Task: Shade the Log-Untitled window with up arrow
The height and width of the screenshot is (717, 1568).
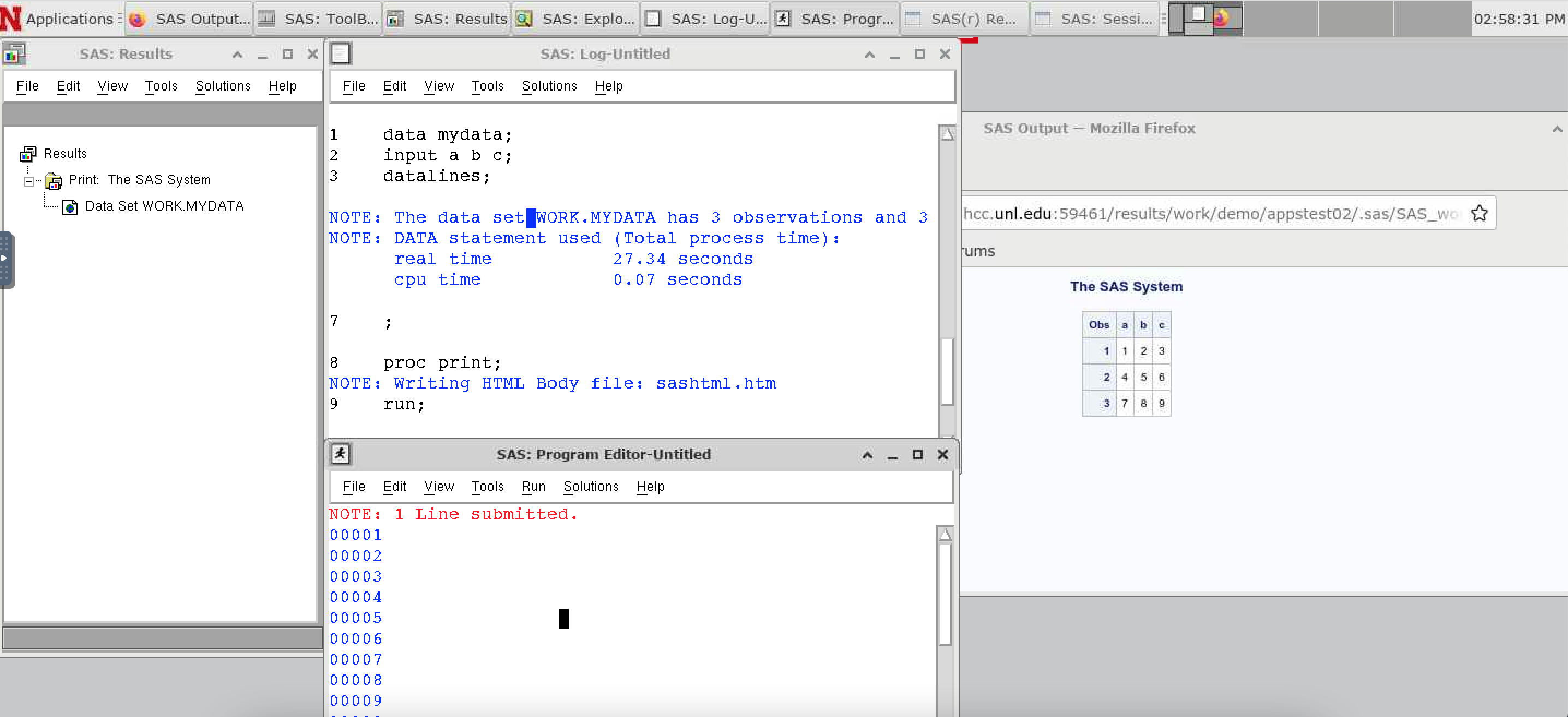Action: (x=869, y=54)
